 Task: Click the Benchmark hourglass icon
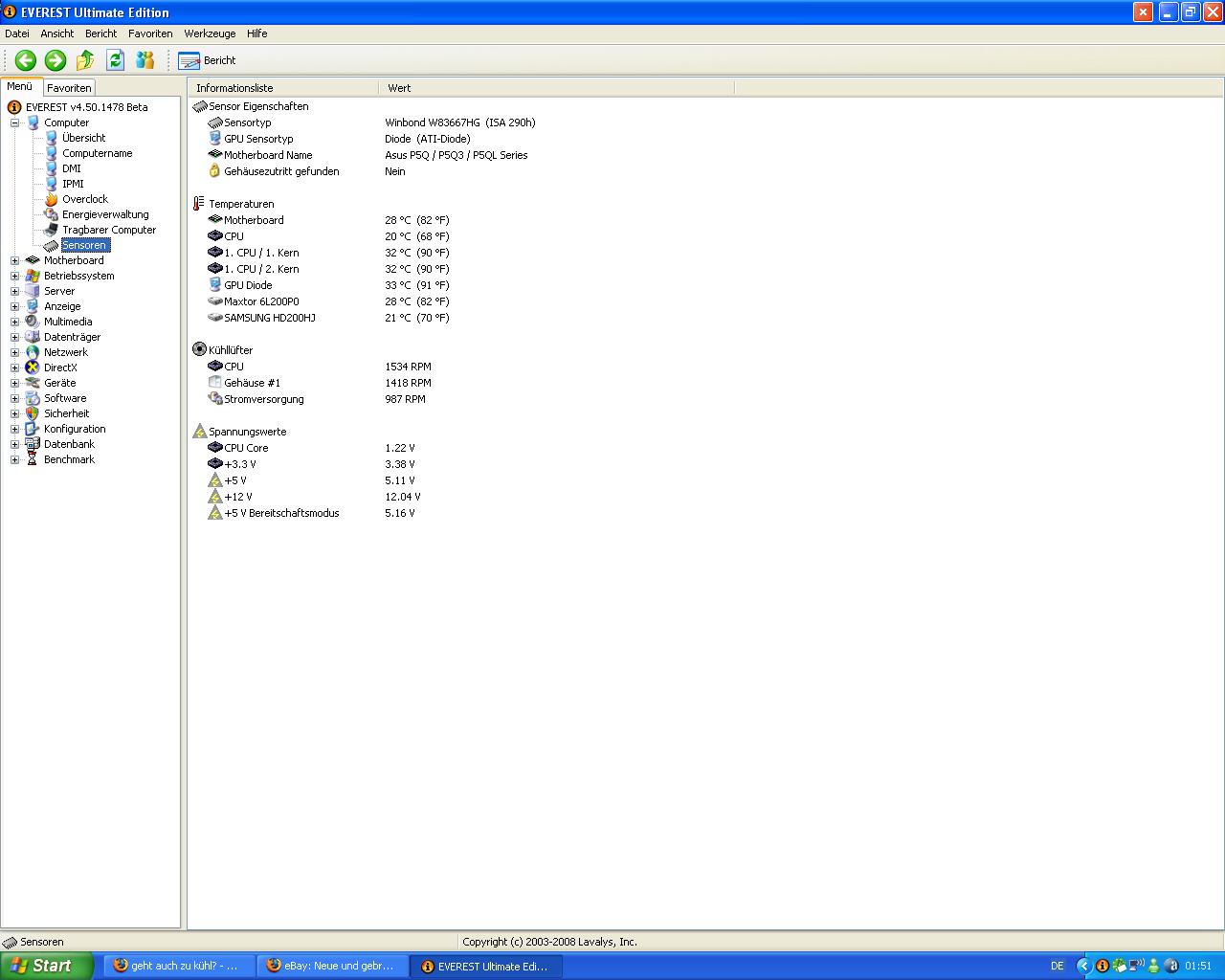33,459
